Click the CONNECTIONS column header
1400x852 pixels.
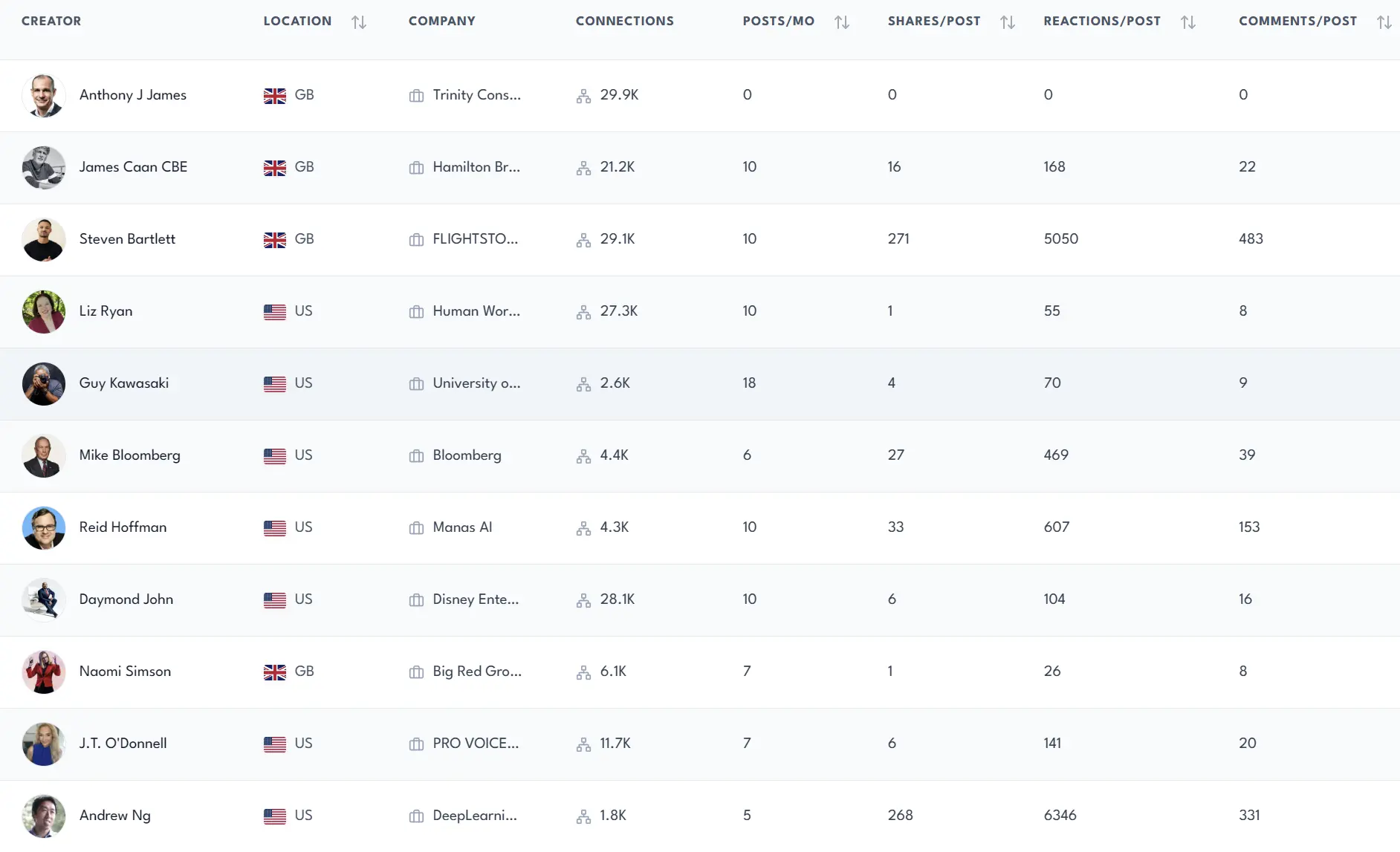pos(625,21)
